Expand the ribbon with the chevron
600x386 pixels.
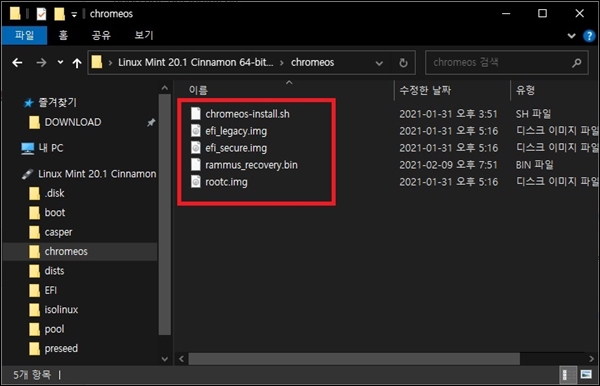pyautogui.click(x=571, y=36)
